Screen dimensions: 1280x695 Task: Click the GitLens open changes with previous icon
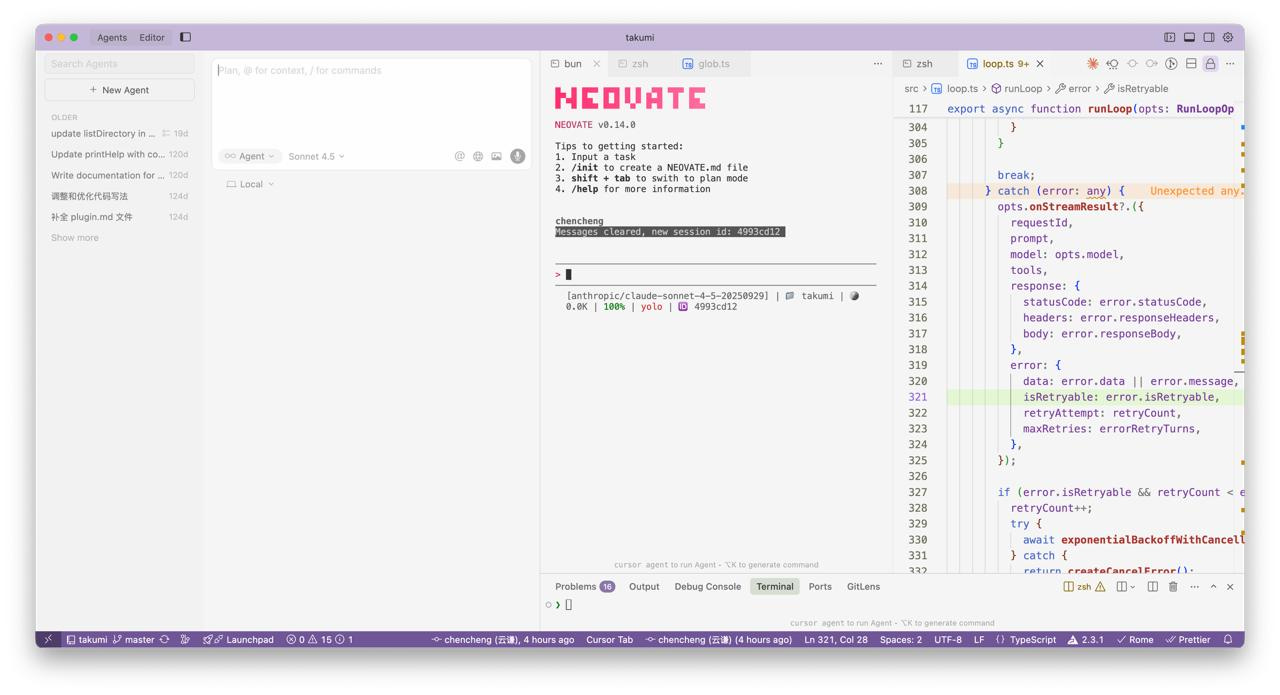coord(1112,63)
